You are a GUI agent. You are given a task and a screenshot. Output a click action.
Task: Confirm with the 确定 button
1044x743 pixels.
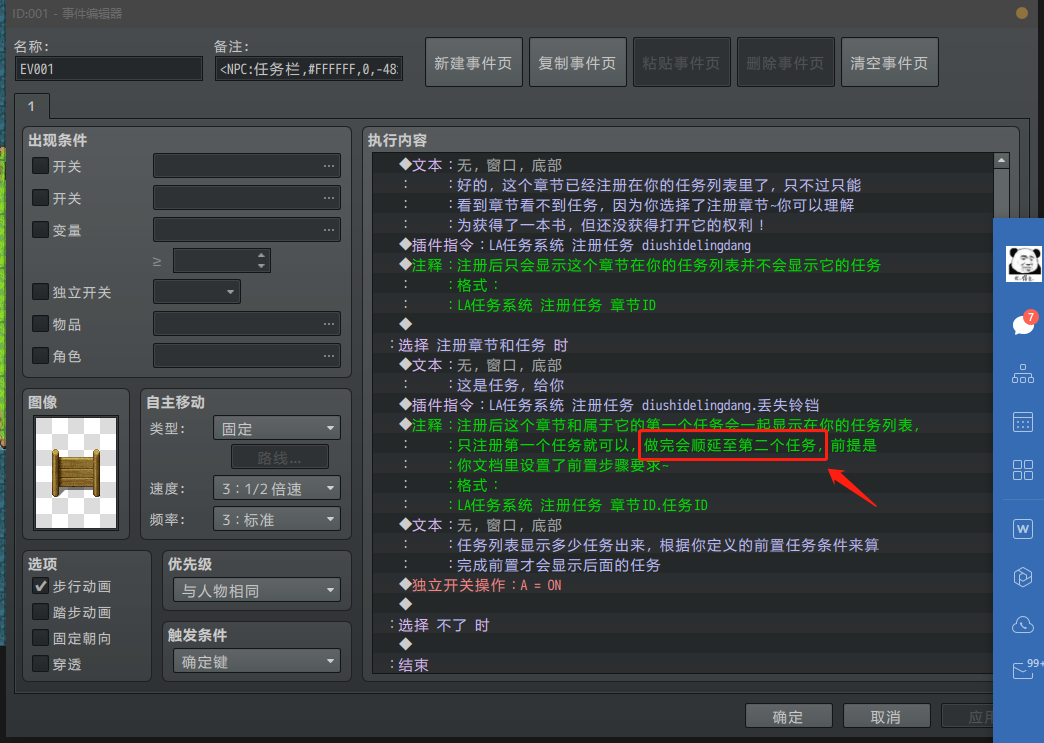[788, 716]
